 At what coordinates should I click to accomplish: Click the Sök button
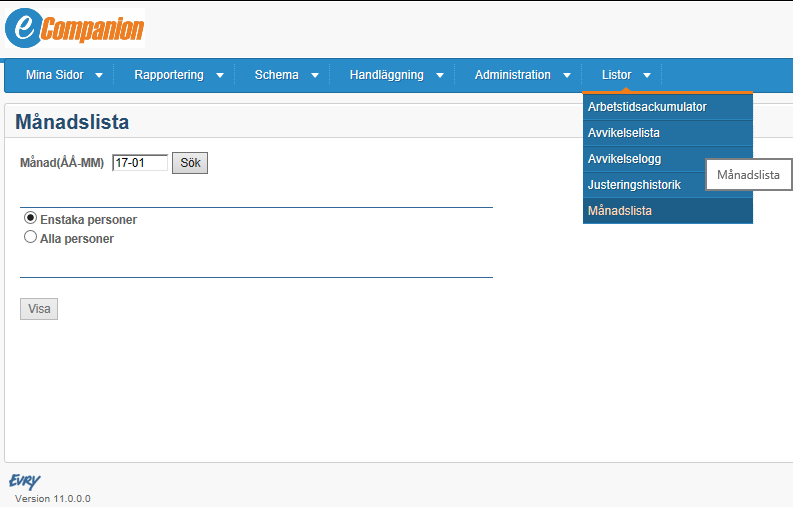[190, 163]
